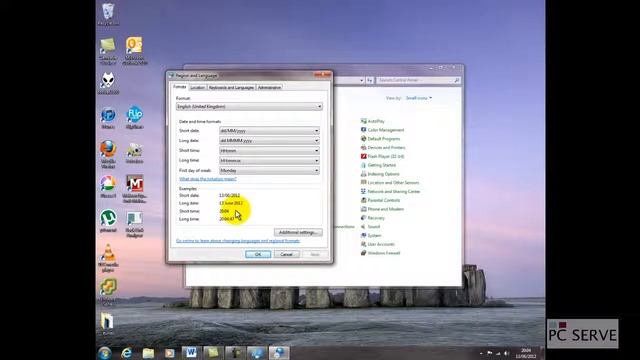The image size is (640, 360).
Task: Click the taskbar clock and date
Action: click(526, 353)
